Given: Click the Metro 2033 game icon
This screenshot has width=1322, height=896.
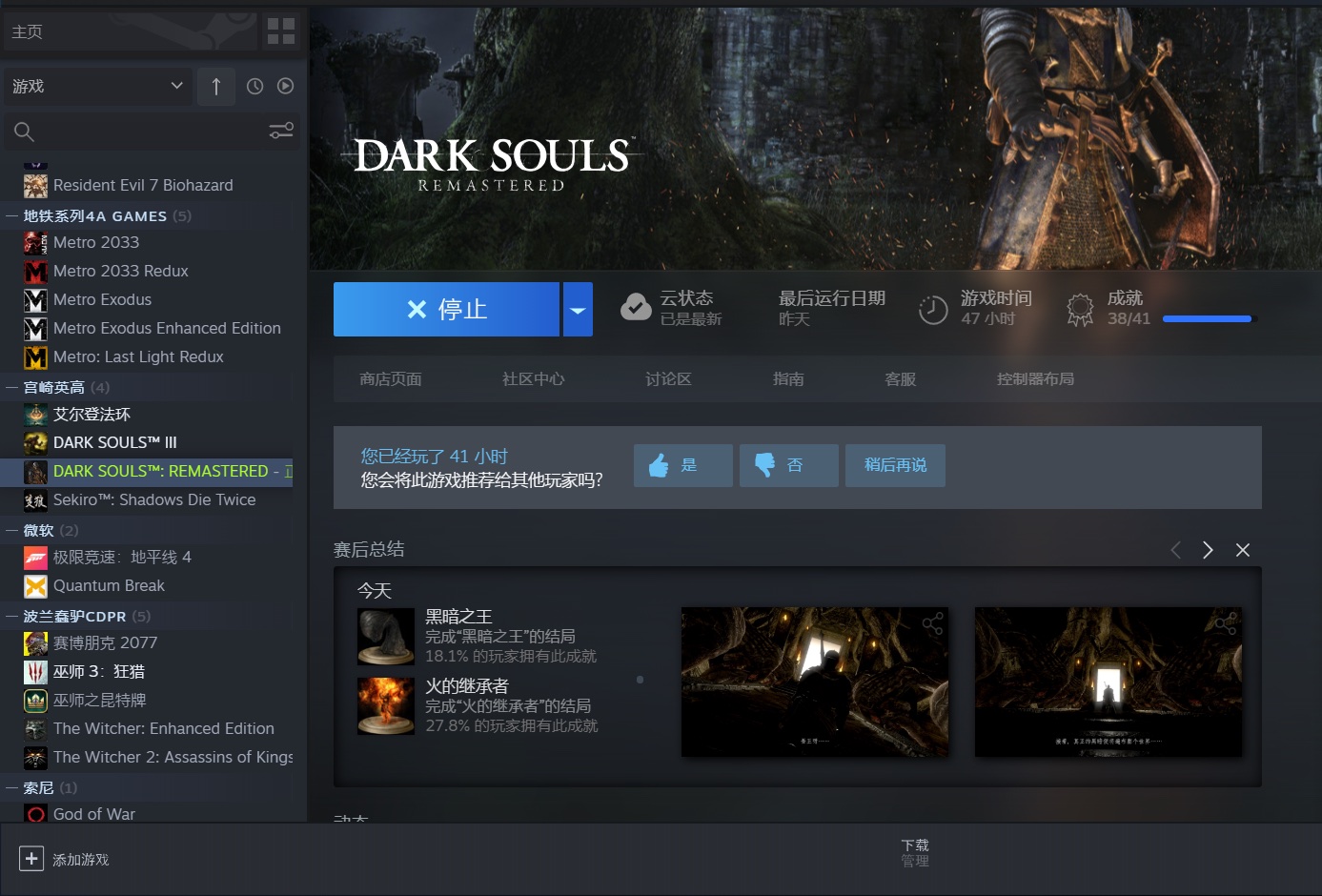Looking at the screenshot, I should [35, 242].
